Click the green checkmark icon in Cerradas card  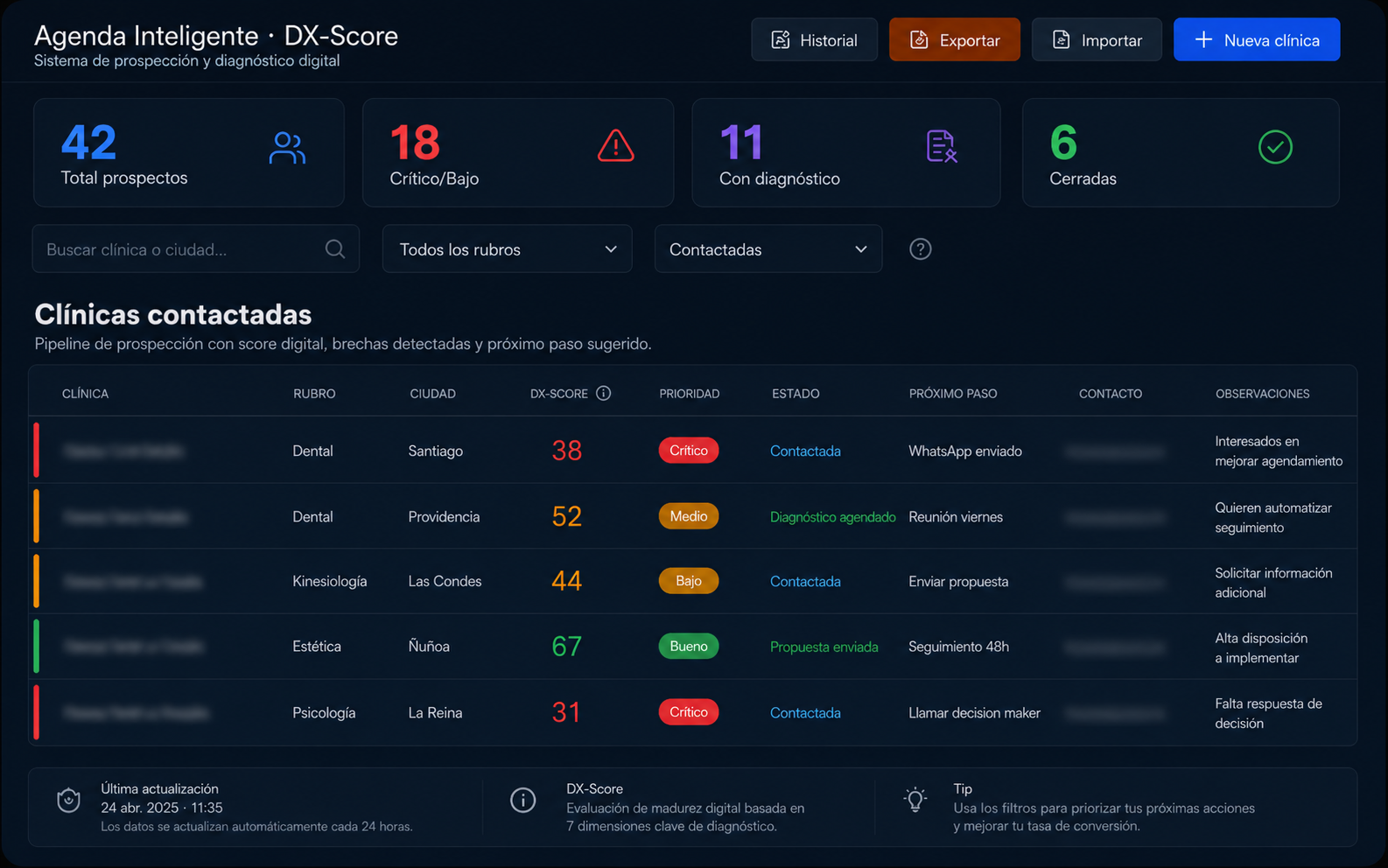pyautogui.click(x=1275, y=147)
